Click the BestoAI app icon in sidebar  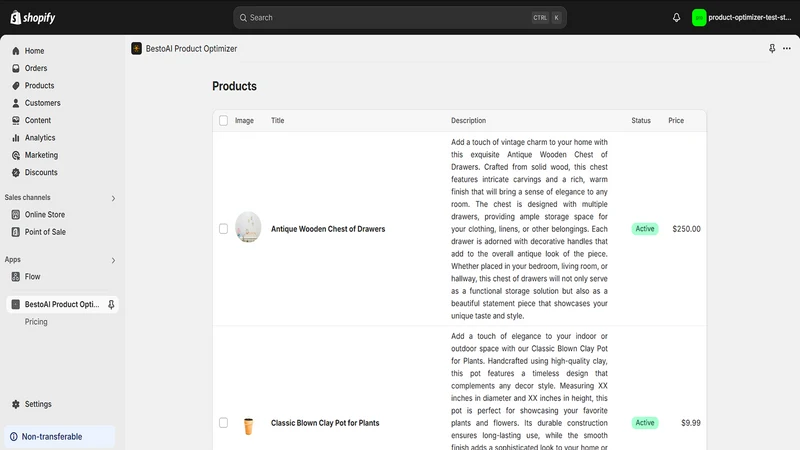point(16,305)
